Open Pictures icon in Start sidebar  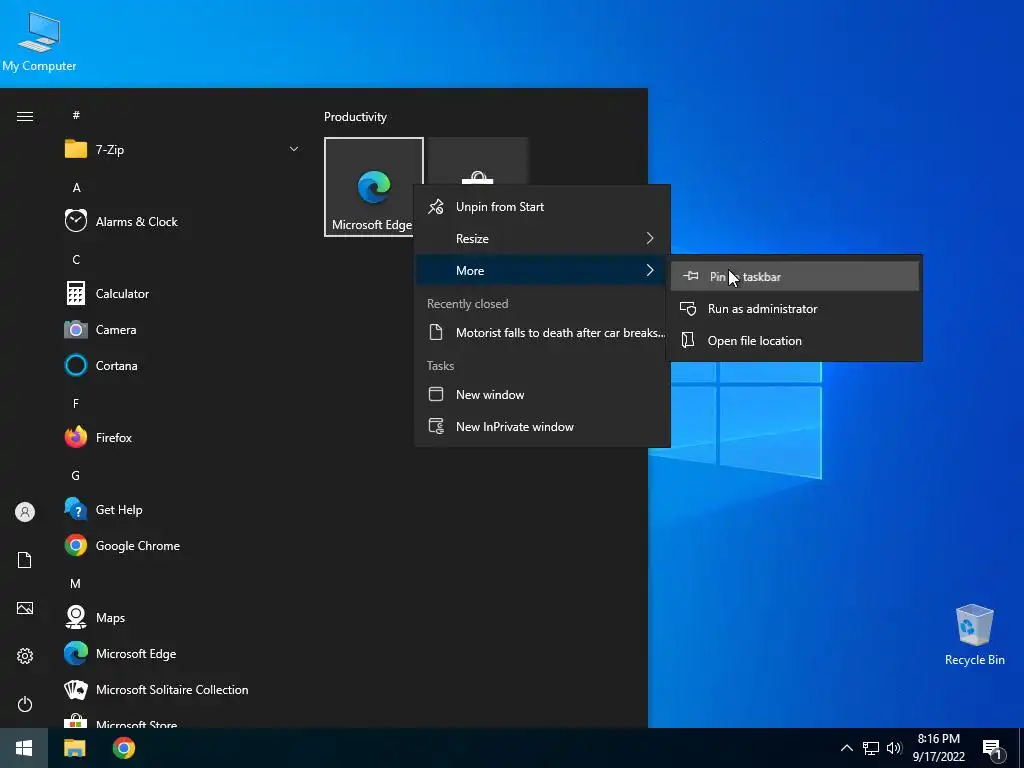click(25, 608)
